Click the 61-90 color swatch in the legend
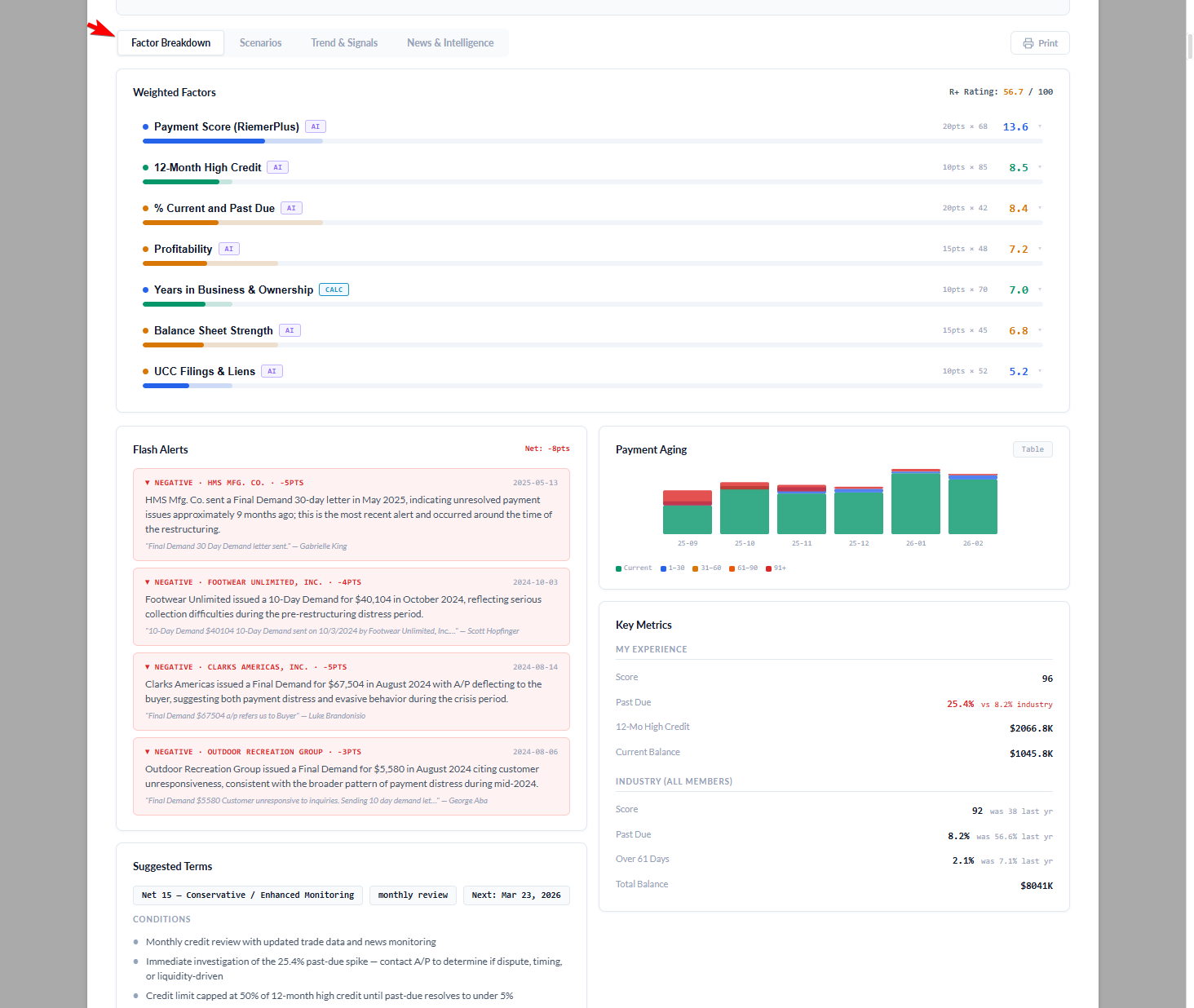This screenshot has height=1008, width=1194. pyautogui.click(x=732, y=568)
